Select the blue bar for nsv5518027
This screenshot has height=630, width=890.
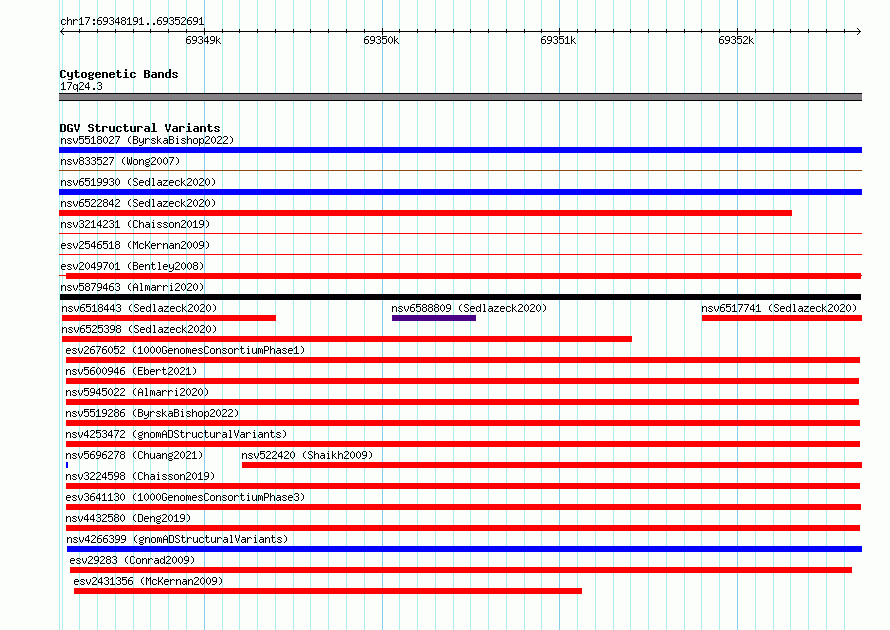(460, 150)
